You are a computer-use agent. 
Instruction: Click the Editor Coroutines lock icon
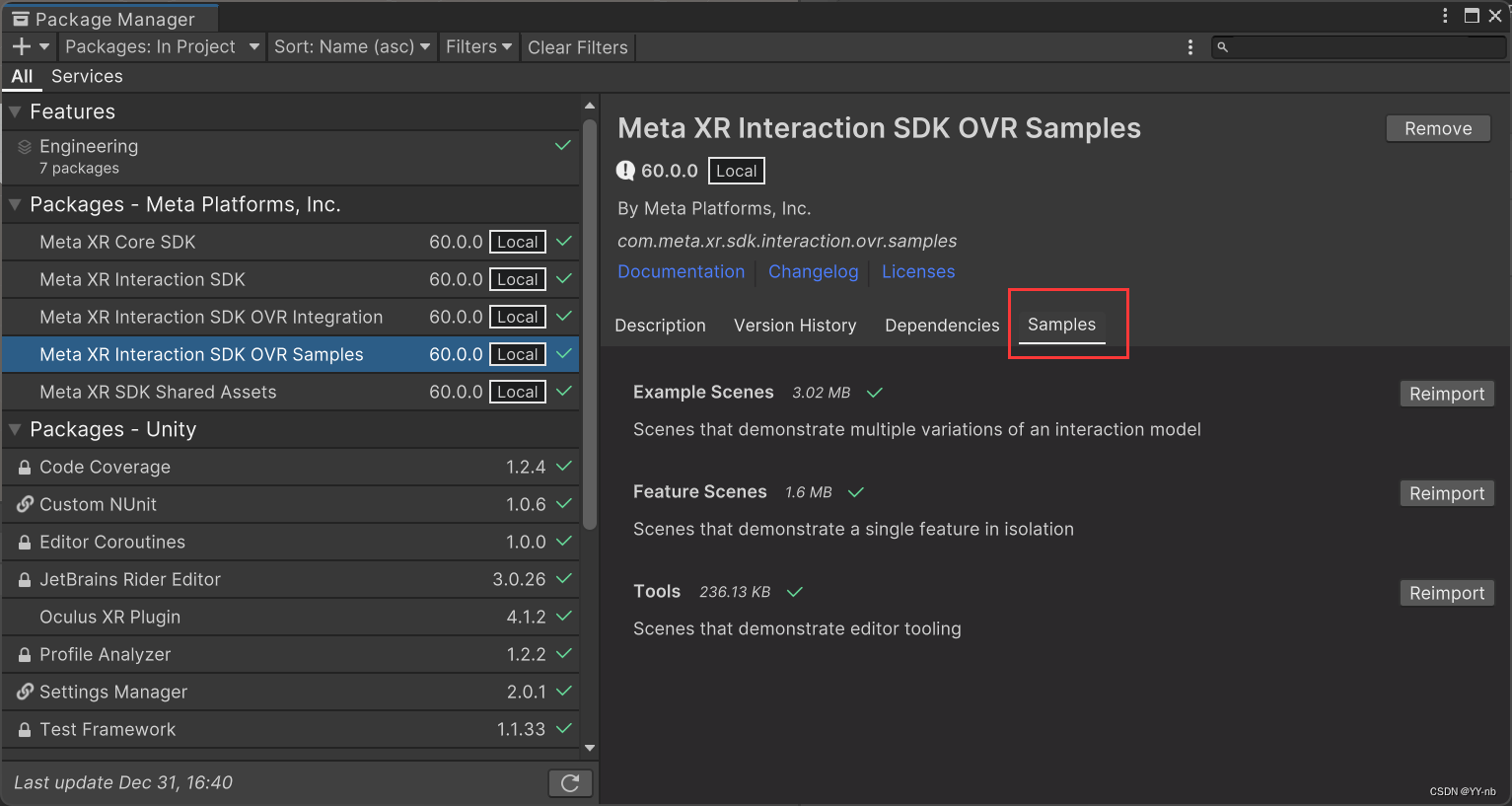25,542
